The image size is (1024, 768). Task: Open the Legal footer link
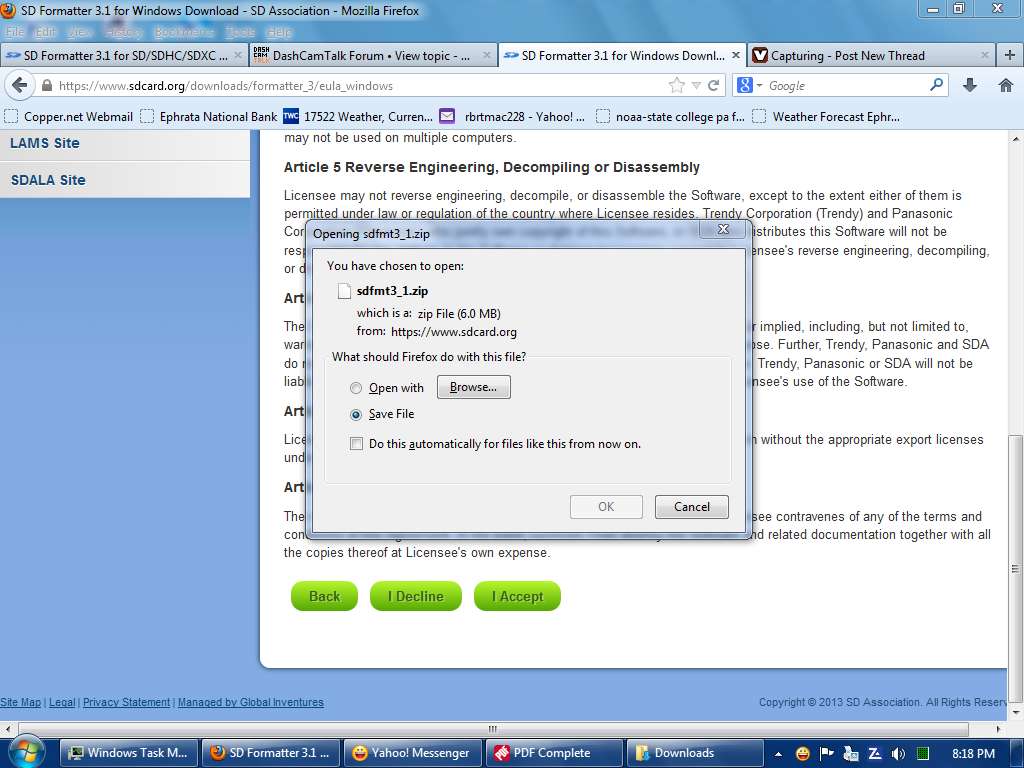(62, 702)
